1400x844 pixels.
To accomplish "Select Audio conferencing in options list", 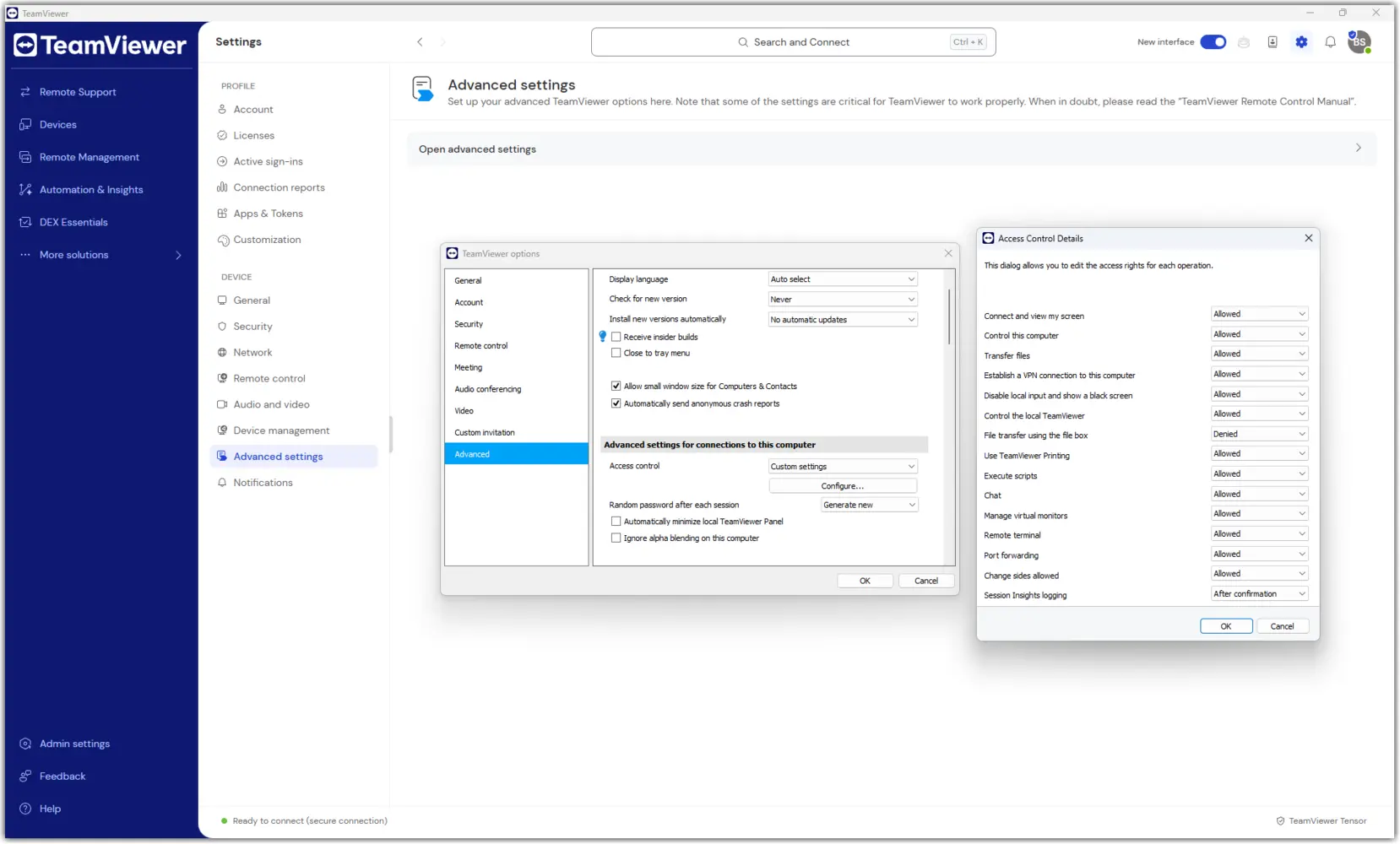I will [x=516, y=389].
